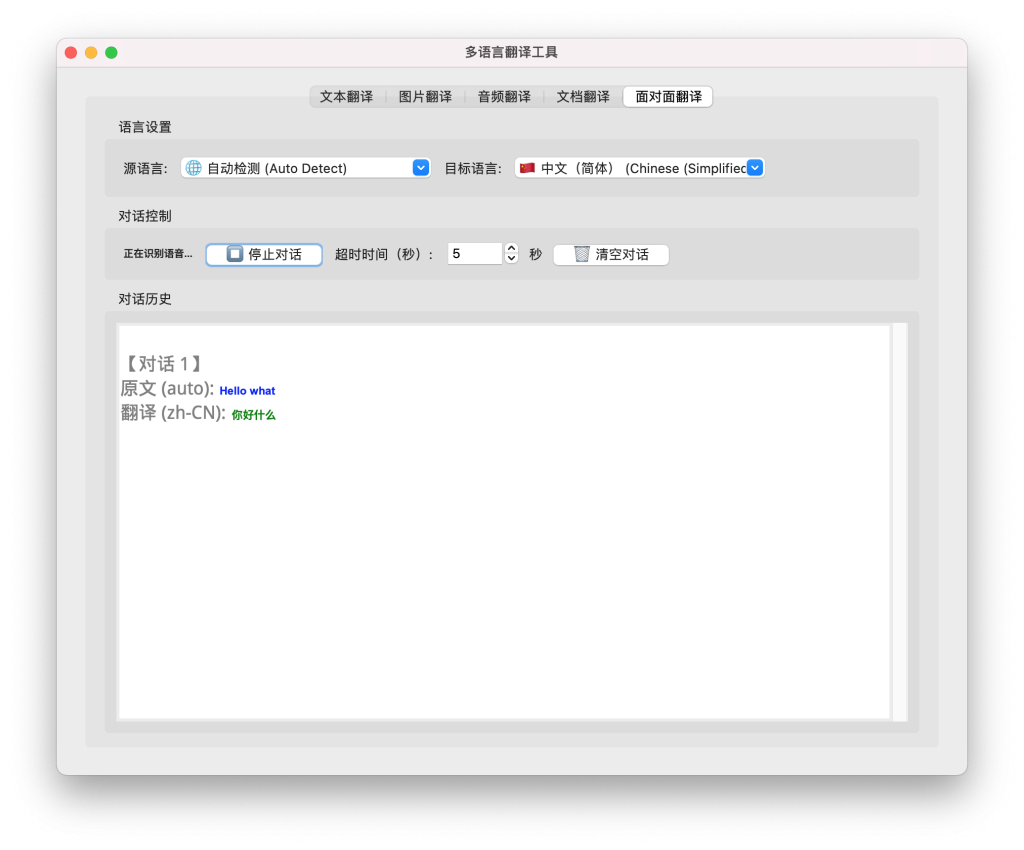Viewport: 1024px width, 850px height.
Task: Select the 面对面翻译 tab
Action: 668,97
